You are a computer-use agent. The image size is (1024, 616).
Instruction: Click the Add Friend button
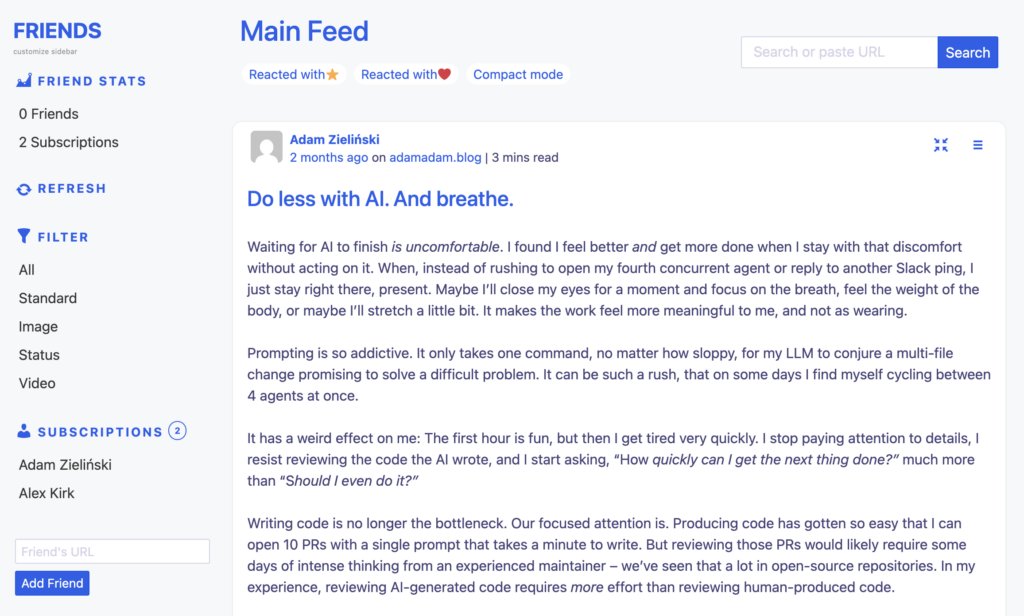tap(52, 583)
